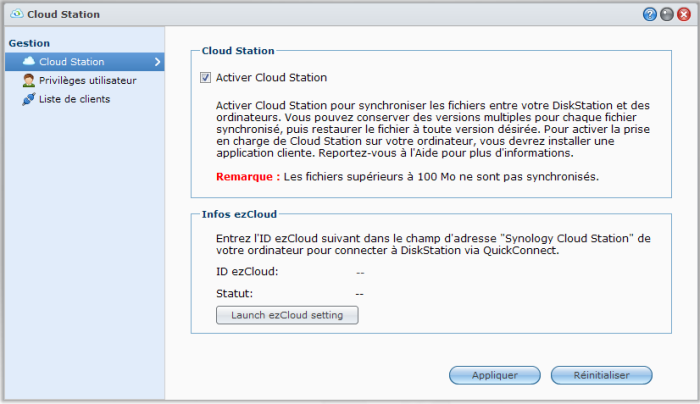Click the Appliquer button
The image size is (700, 404).
click(495, 375)
